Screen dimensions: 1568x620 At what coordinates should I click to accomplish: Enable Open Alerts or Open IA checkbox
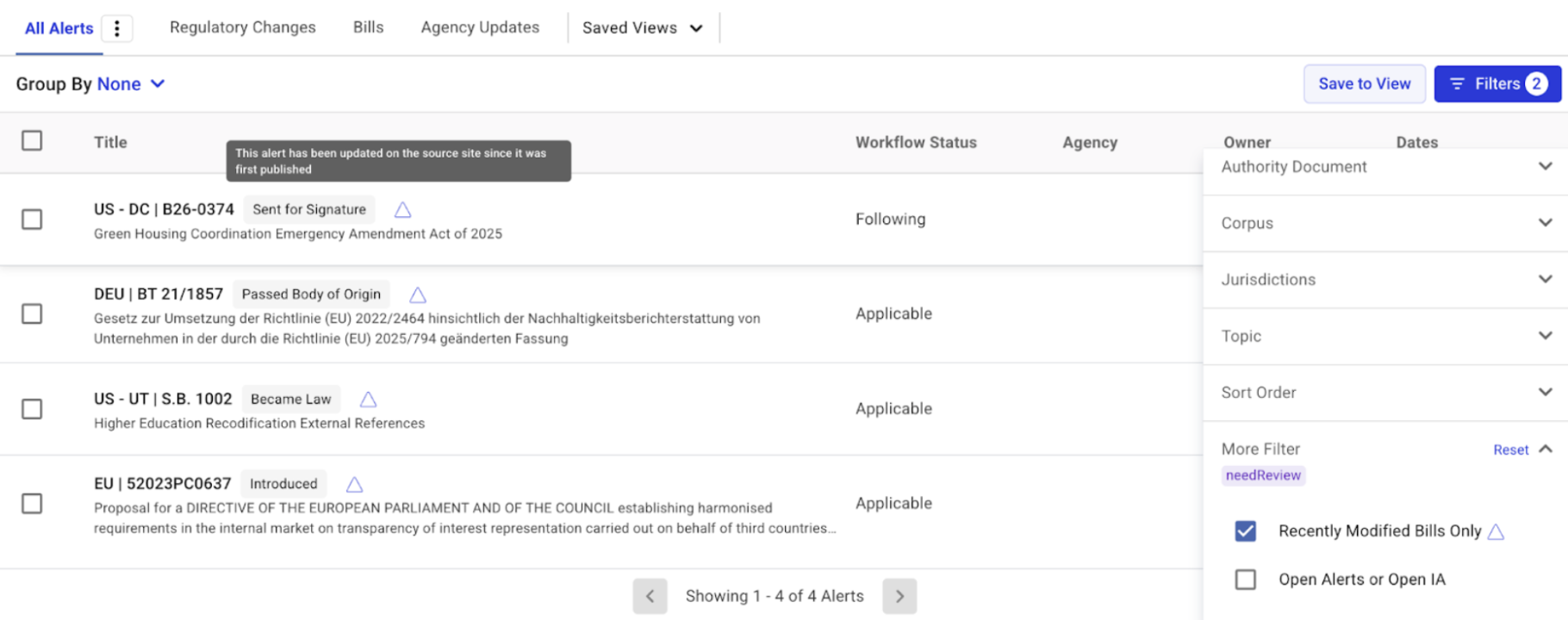pos(1245,580)
